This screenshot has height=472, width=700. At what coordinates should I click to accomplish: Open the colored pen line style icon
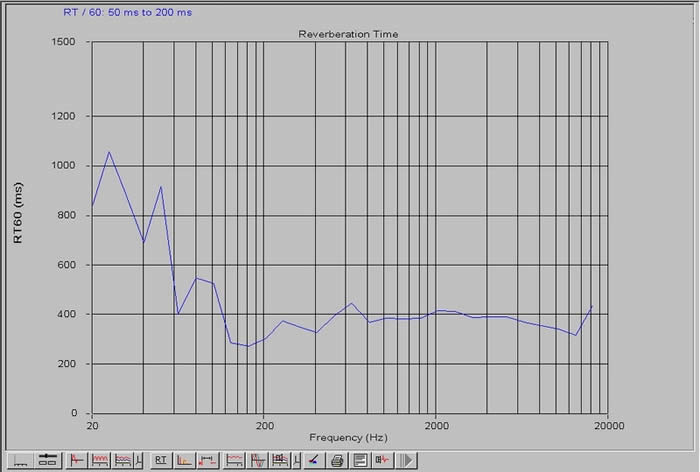coord(313,460)
